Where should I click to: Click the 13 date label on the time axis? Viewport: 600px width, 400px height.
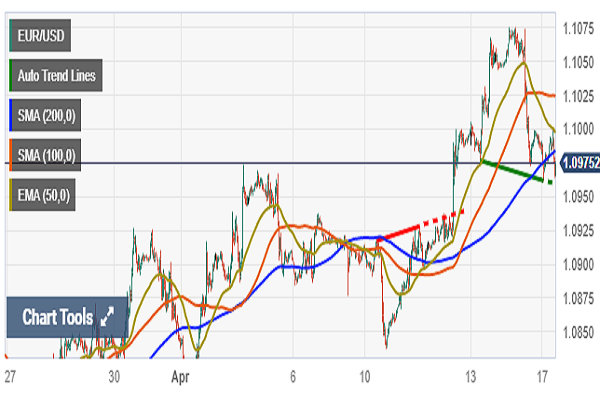[x=468, y=379]
